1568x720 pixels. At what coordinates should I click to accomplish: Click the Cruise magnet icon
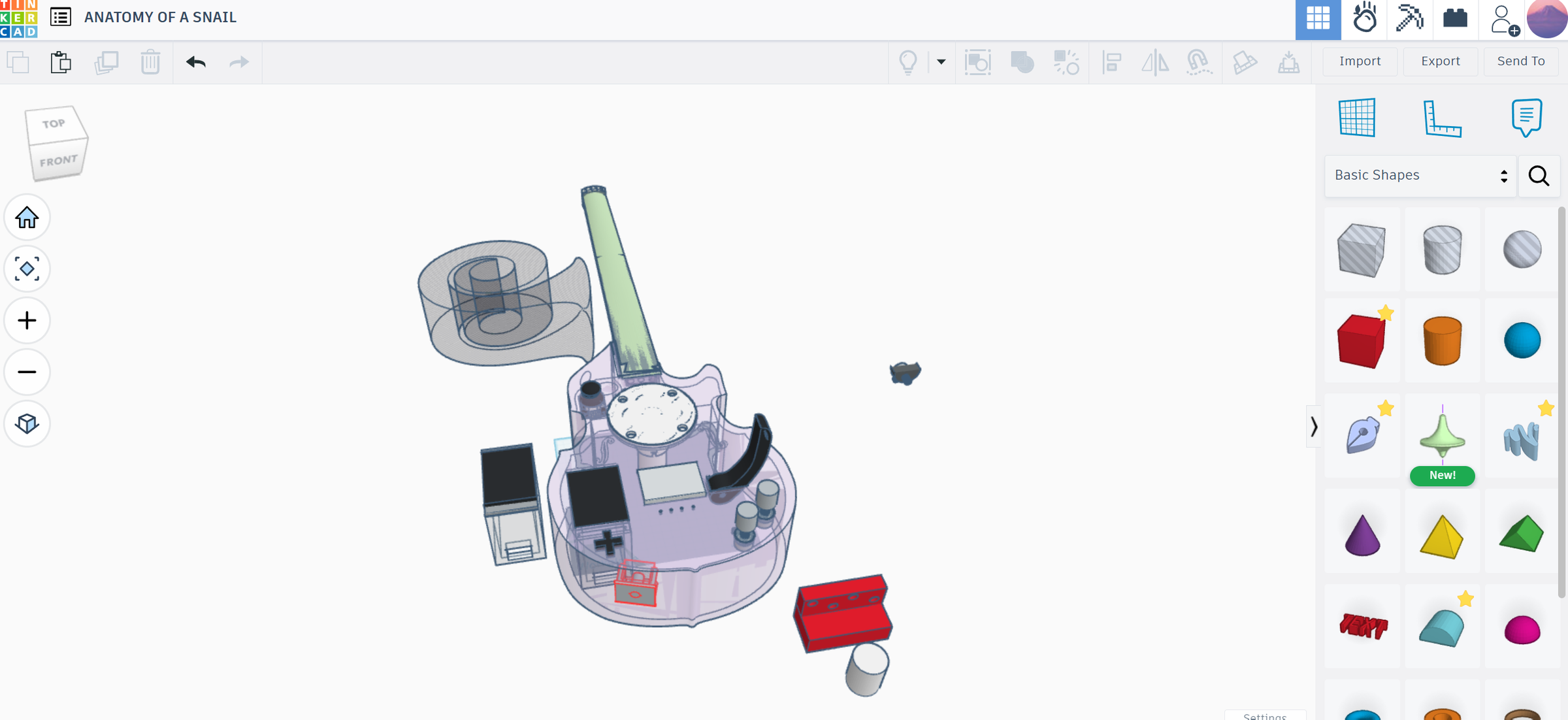click(x=1199, y=62)
